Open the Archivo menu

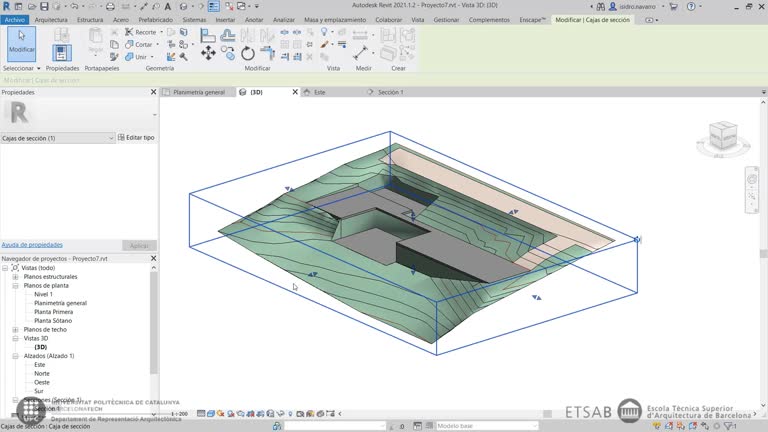(x=14, y=19)
